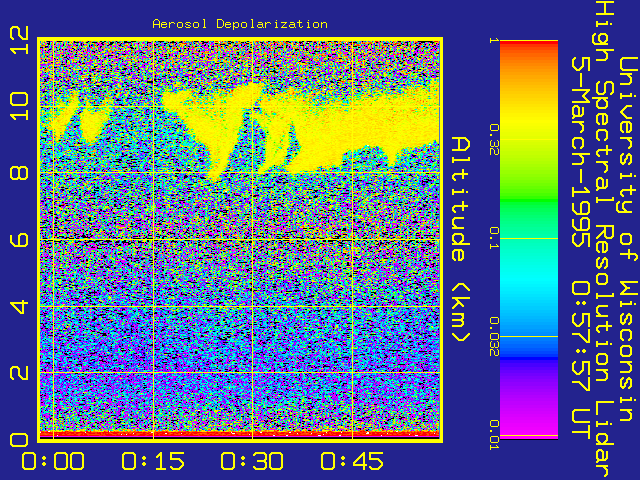This screenshot has width=640, height=480.
Task: Click the '8' altitude axis label
Action: pos(19,172)
